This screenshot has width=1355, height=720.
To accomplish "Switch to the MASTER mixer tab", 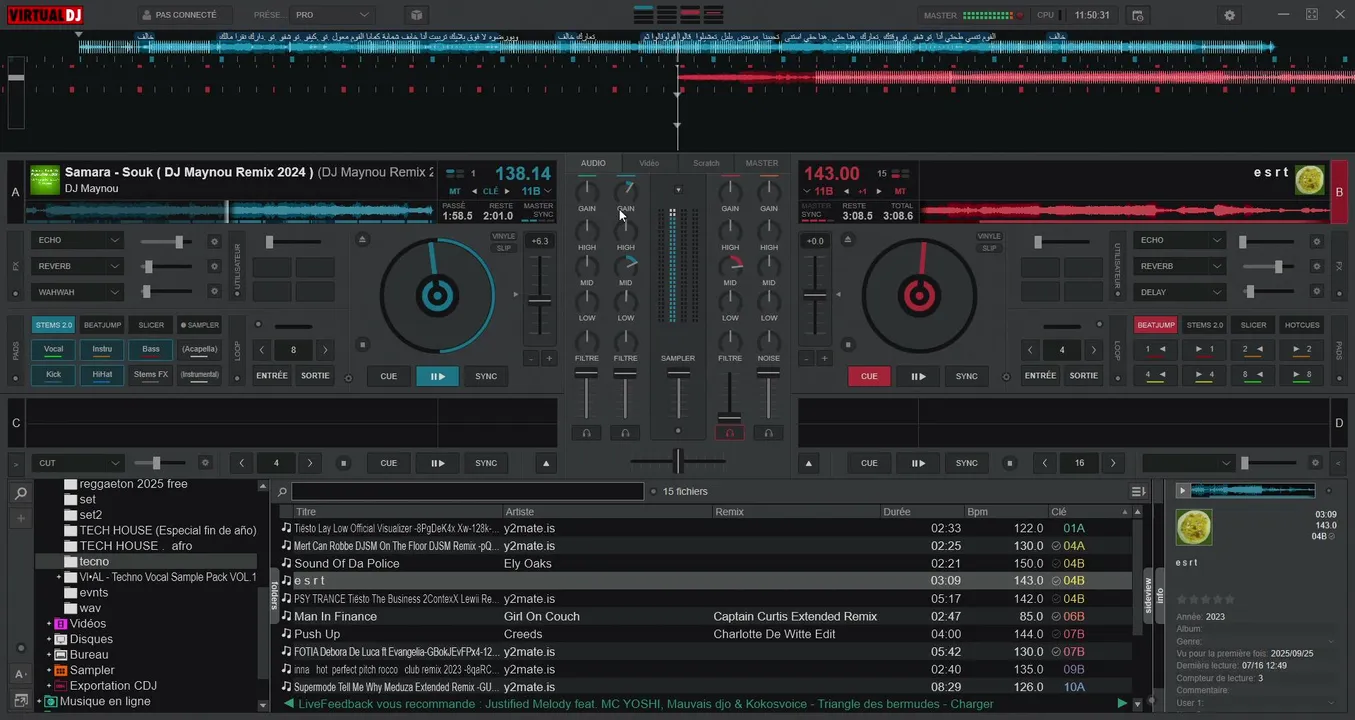I will [x=762, y=163].
